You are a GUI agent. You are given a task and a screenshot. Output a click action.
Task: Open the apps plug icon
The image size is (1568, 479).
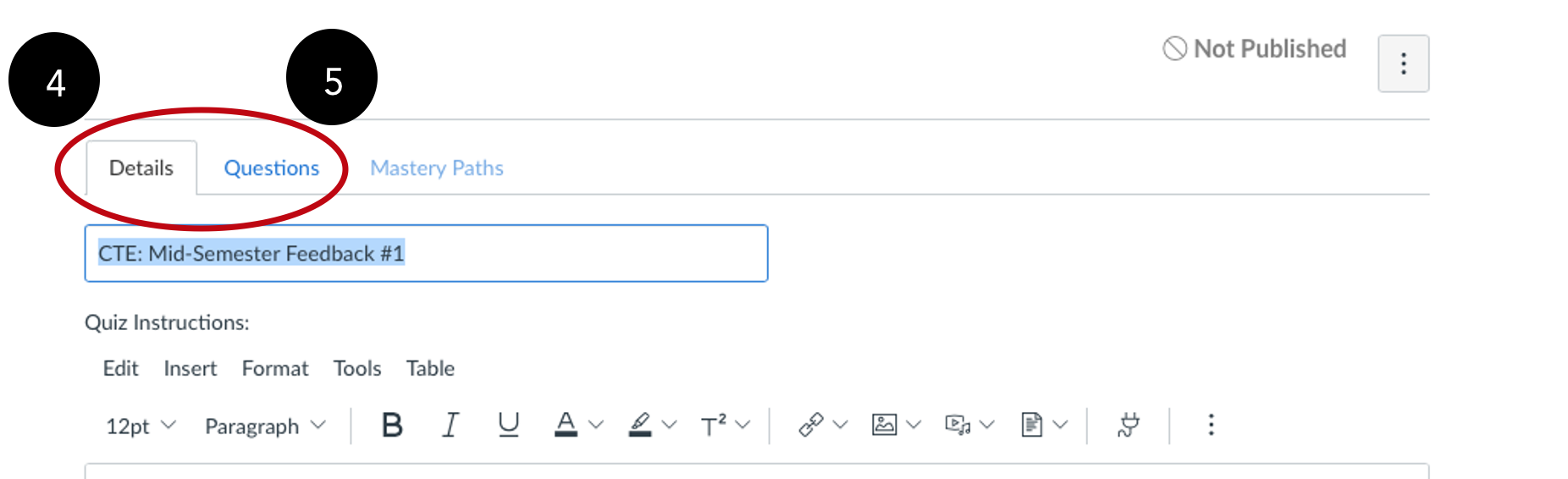(x=1128, y=425)
